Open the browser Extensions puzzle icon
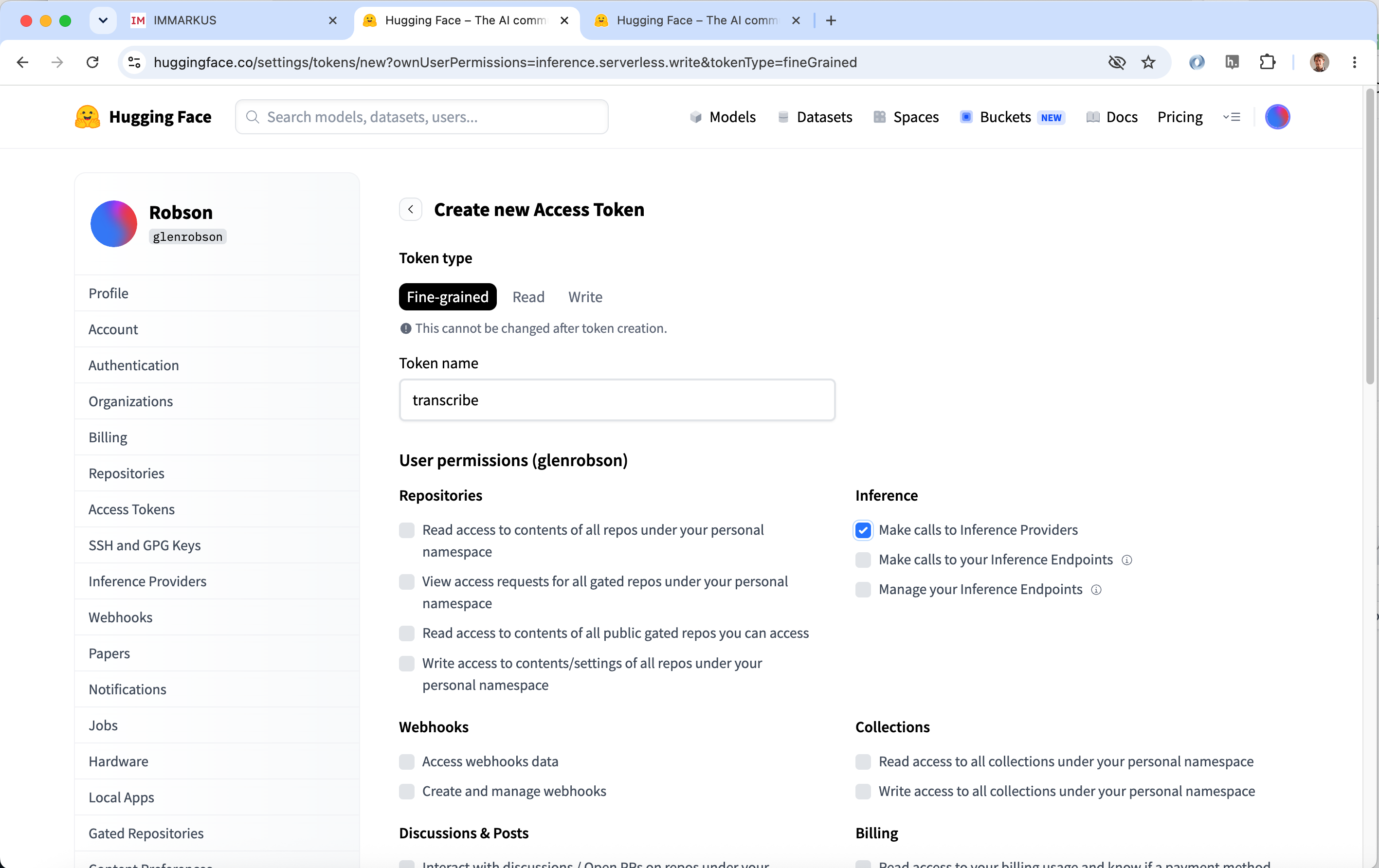The image size is (1379, 868). pyautogui.click(x=1268, y=62)
